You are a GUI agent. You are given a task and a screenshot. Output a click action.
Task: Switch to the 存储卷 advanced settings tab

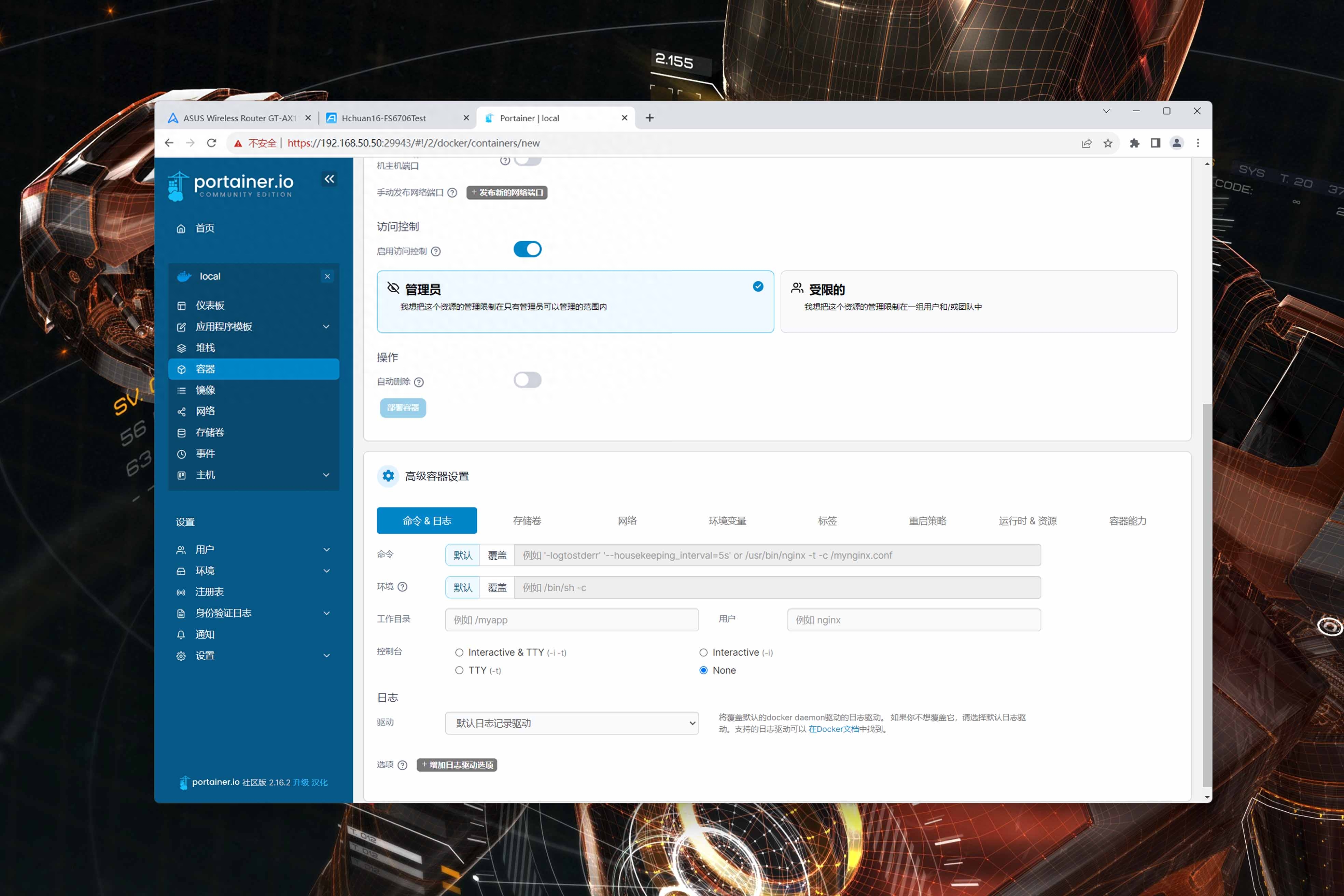[527, 521]
